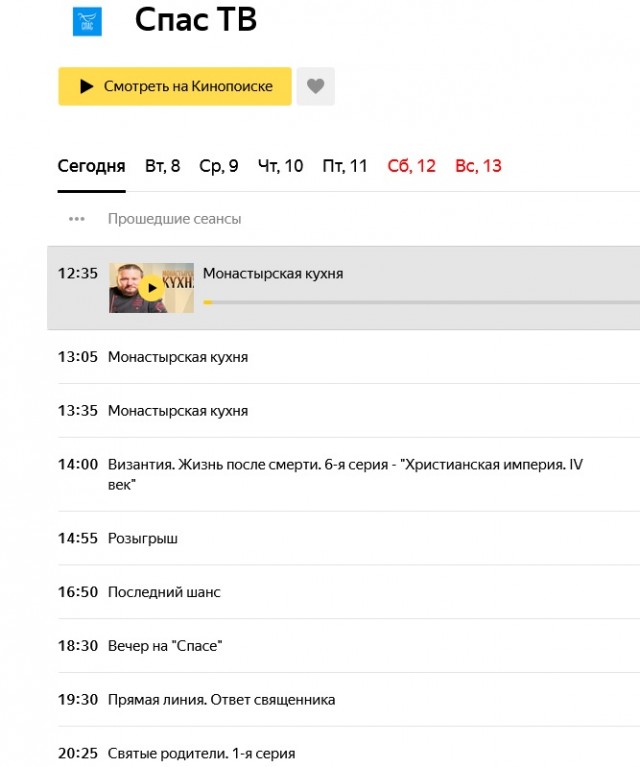Image resolution: width=640 pixels, height=767 pixels.
Task: Click the three dots next to Прошедшие сеансы
Action: [77, 219]
